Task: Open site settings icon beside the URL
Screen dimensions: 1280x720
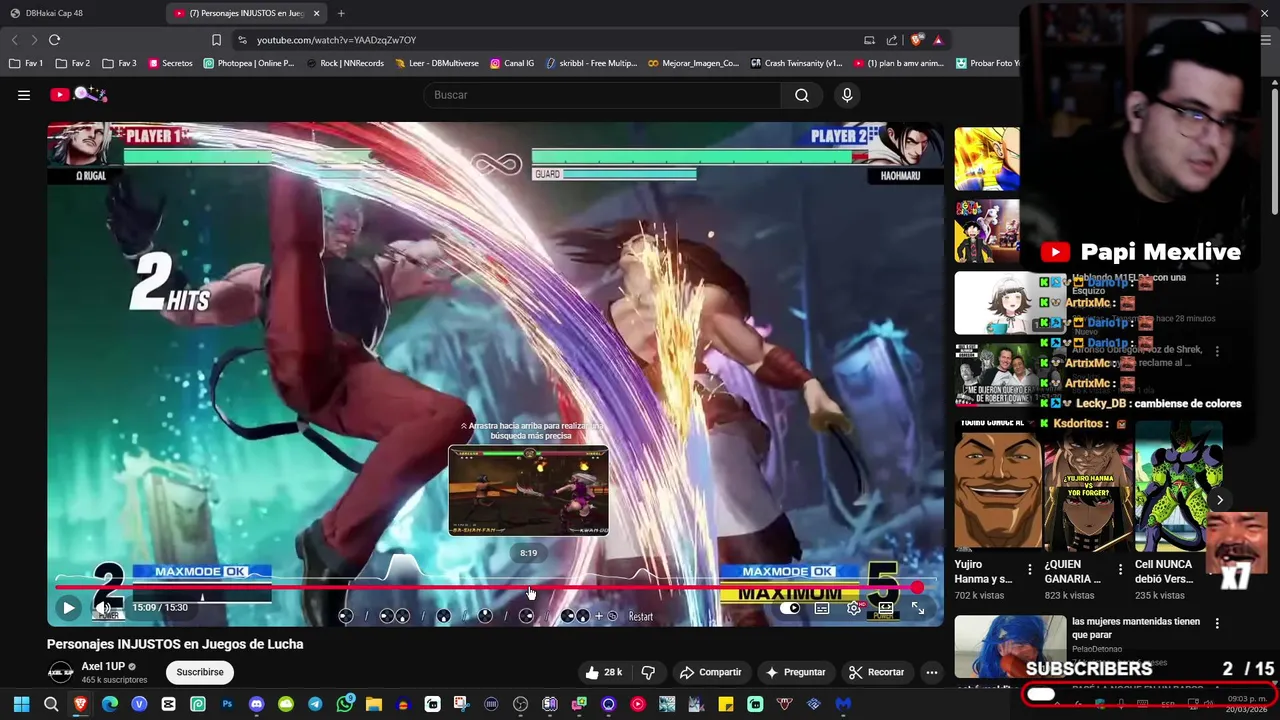Action: tap(242, 40)
